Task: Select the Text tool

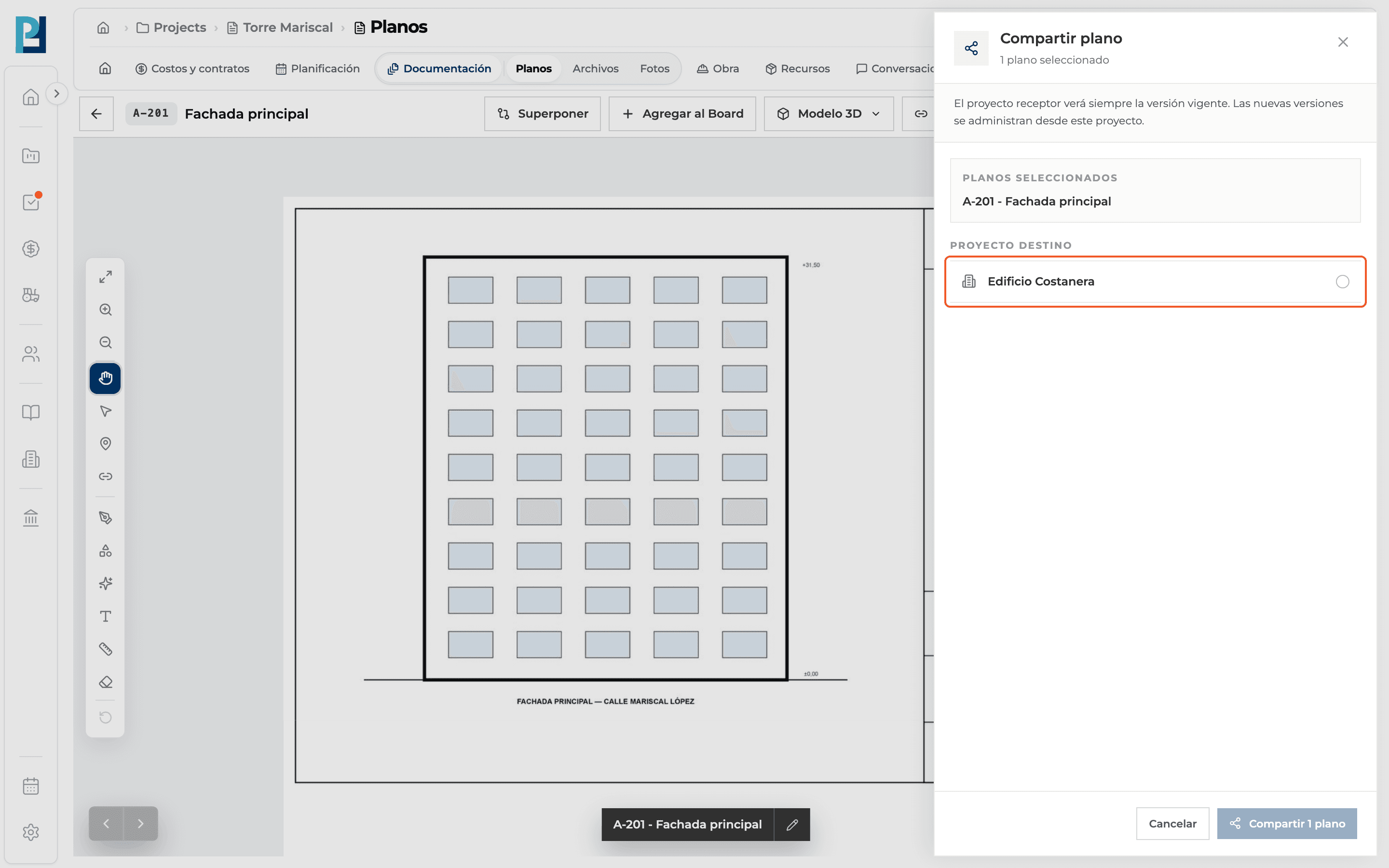Action: 105,617
